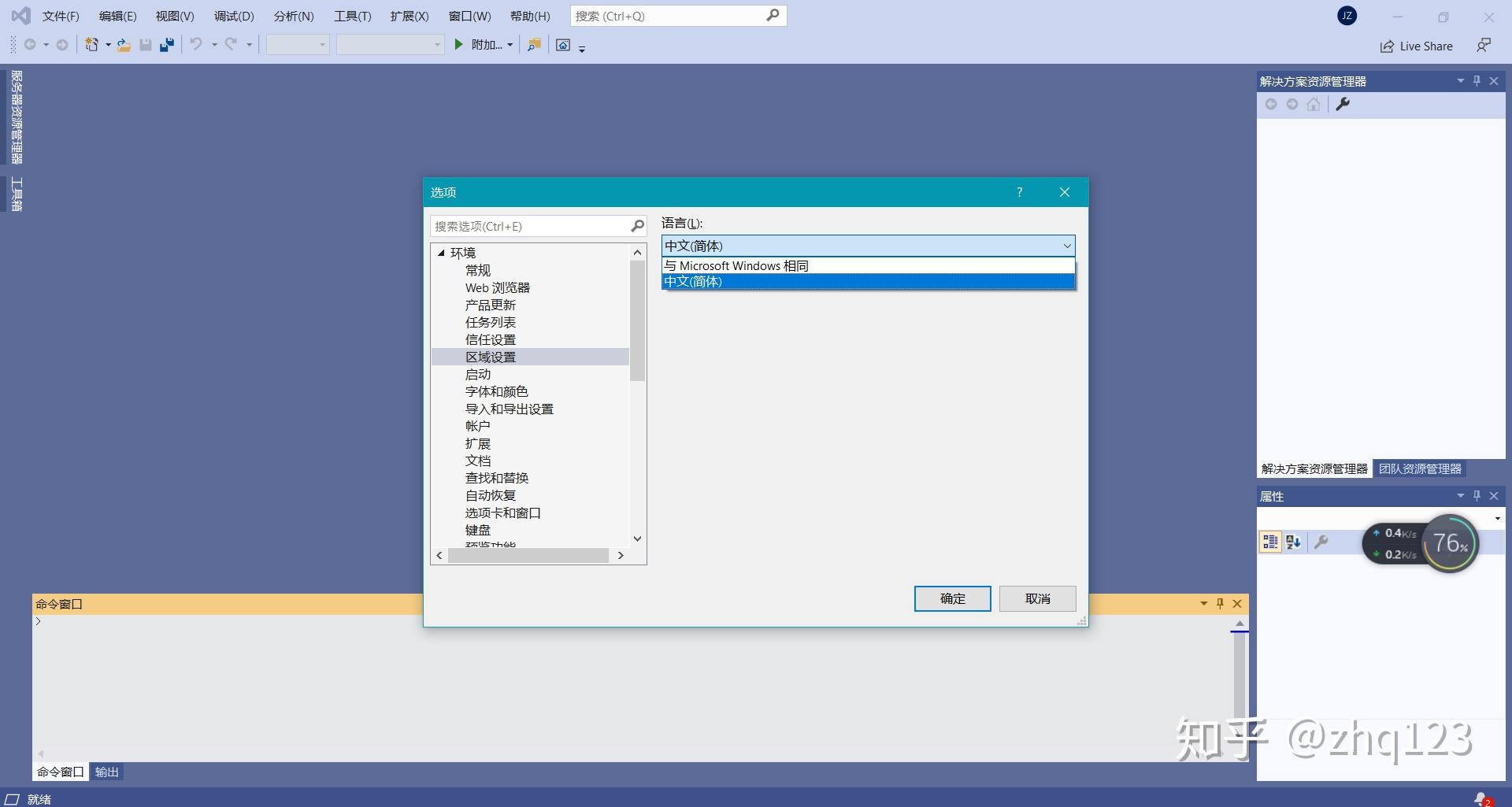Click the wrench settings icon in Solution Explorer
Image resolution: width=1512 pixels, height=807 pixels.
[x=1343, y=104]
